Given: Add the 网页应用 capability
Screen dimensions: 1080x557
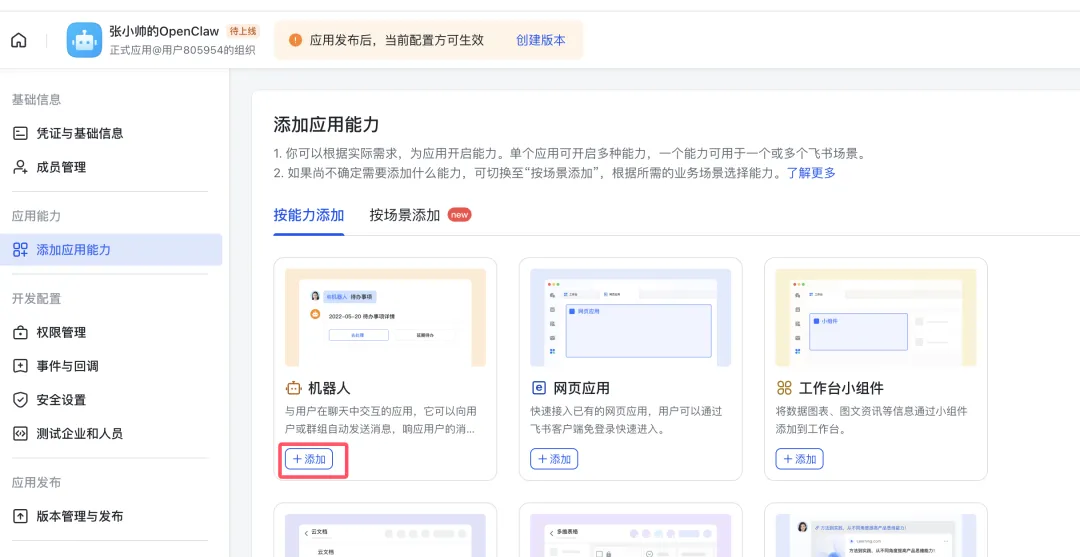Looking at the screenshot, I should click(554, 459).
